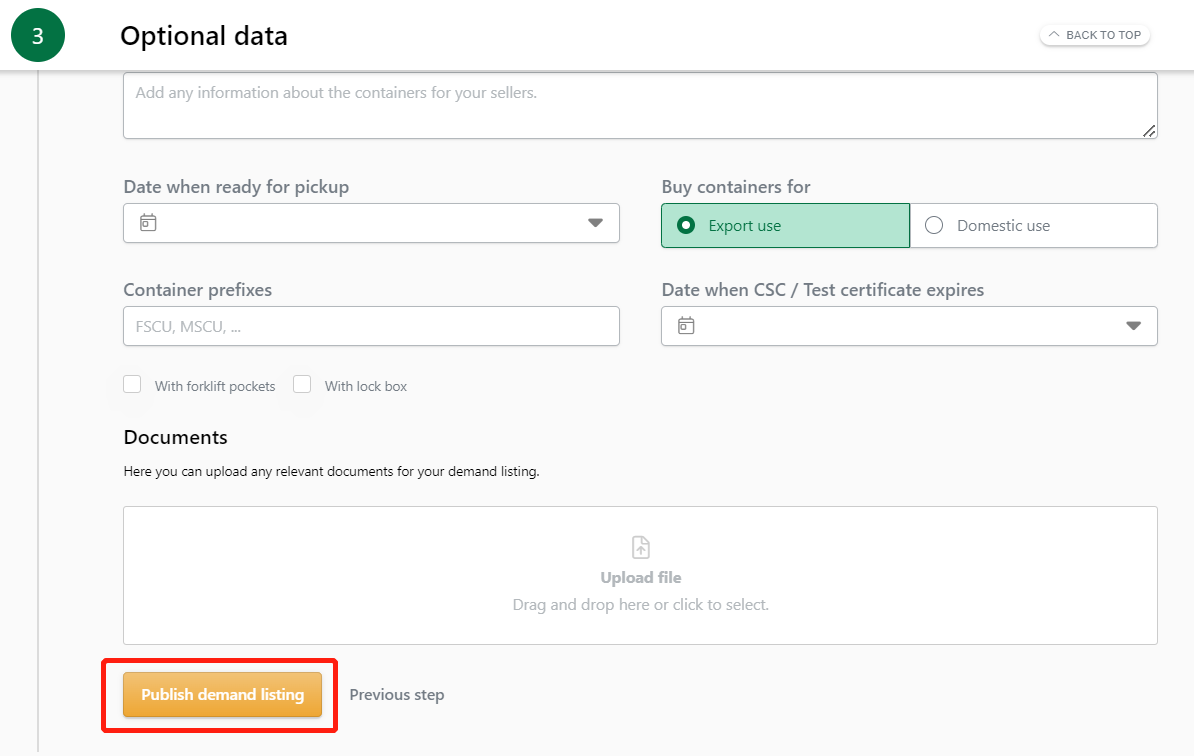Click the green step 3 circle badge

click(x=38, y=36)
